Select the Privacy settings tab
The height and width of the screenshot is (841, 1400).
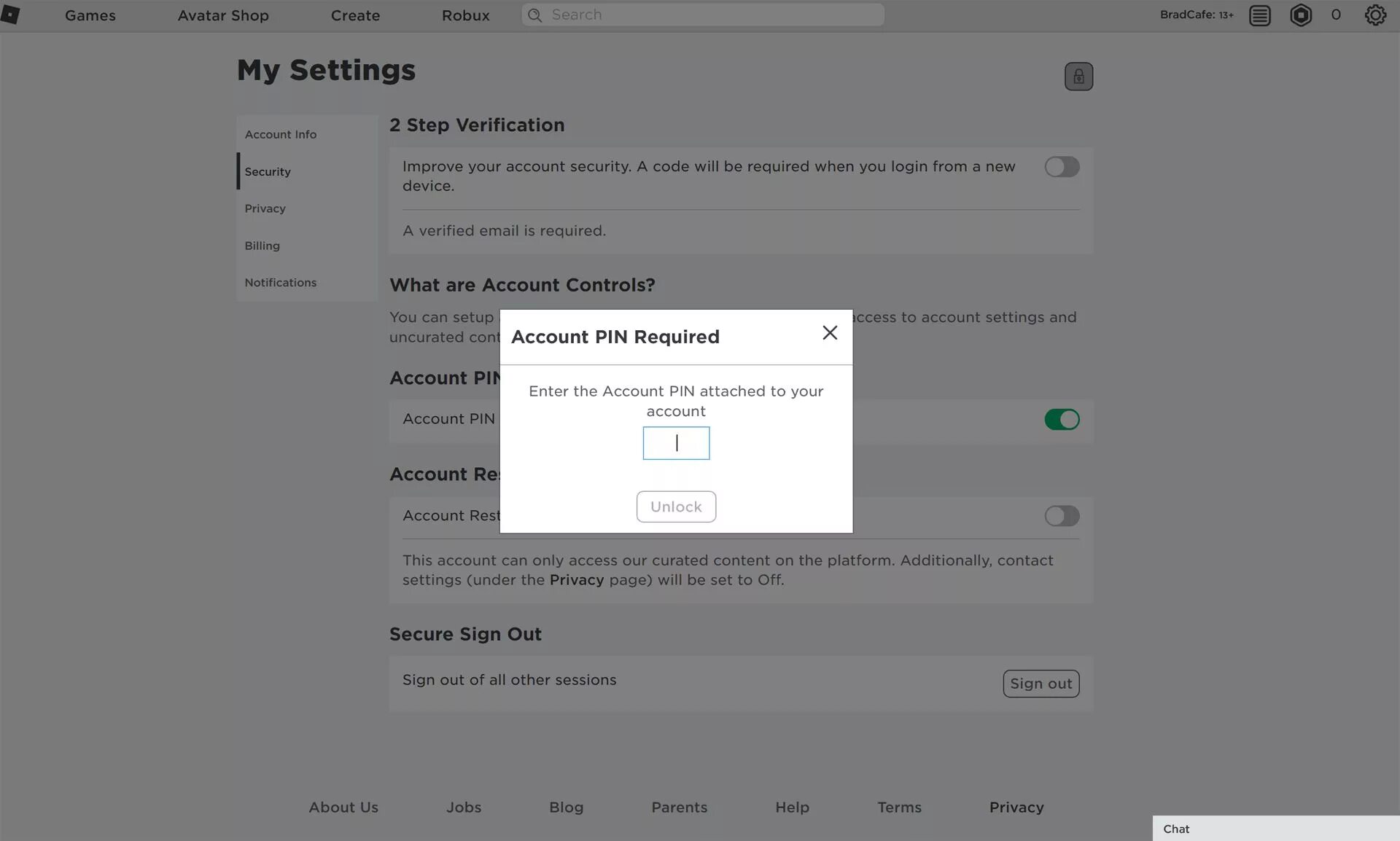tap(265, 208)
